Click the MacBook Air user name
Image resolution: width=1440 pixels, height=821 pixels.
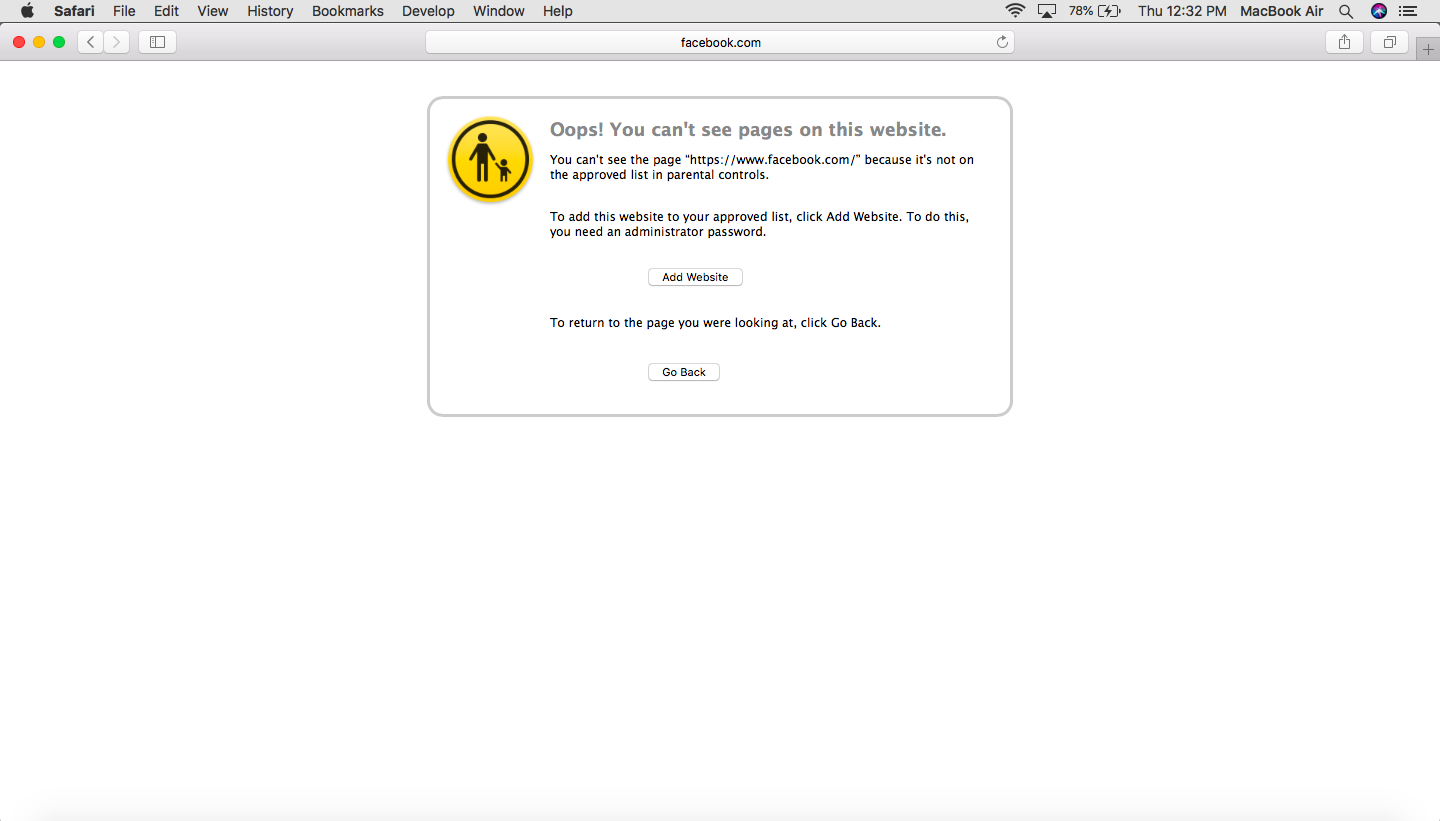1282,11
